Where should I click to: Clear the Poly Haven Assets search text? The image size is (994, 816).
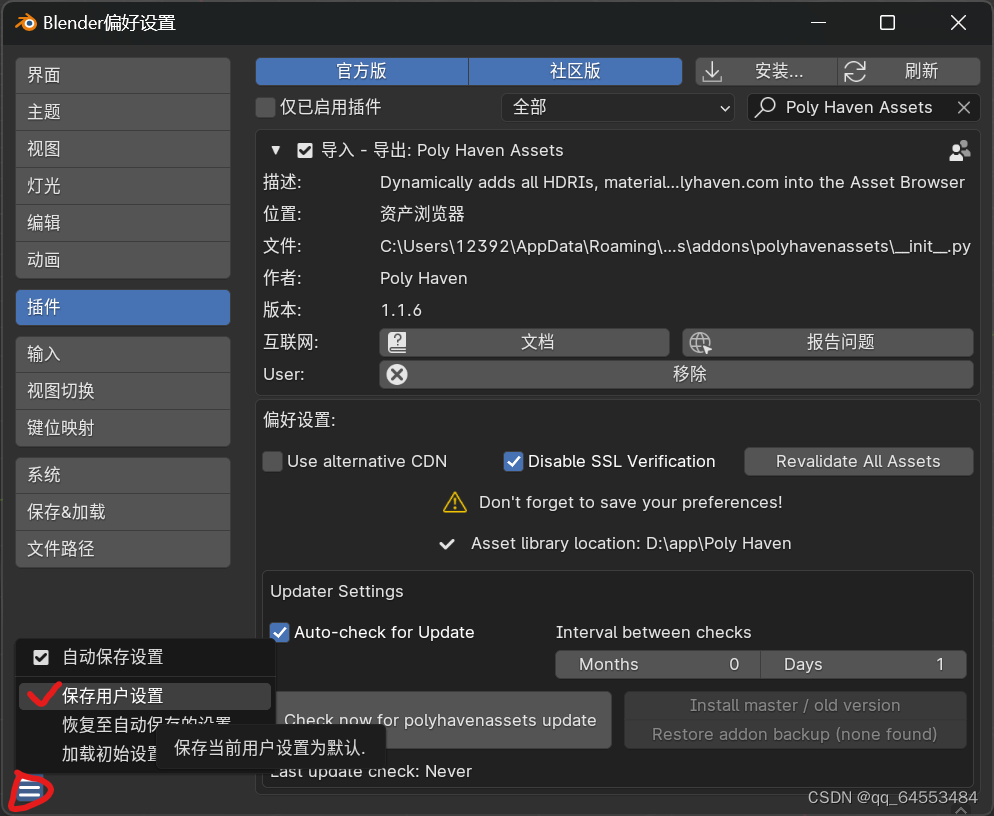point(963,107)
